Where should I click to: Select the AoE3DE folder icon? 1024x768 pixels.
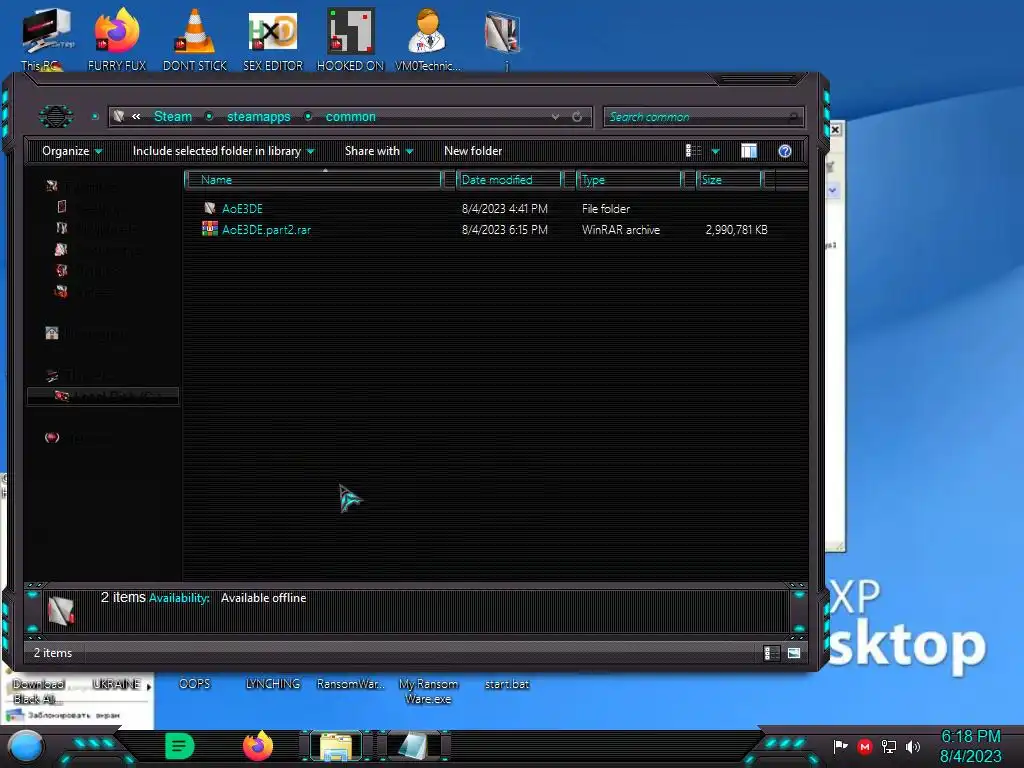point(210,208)
